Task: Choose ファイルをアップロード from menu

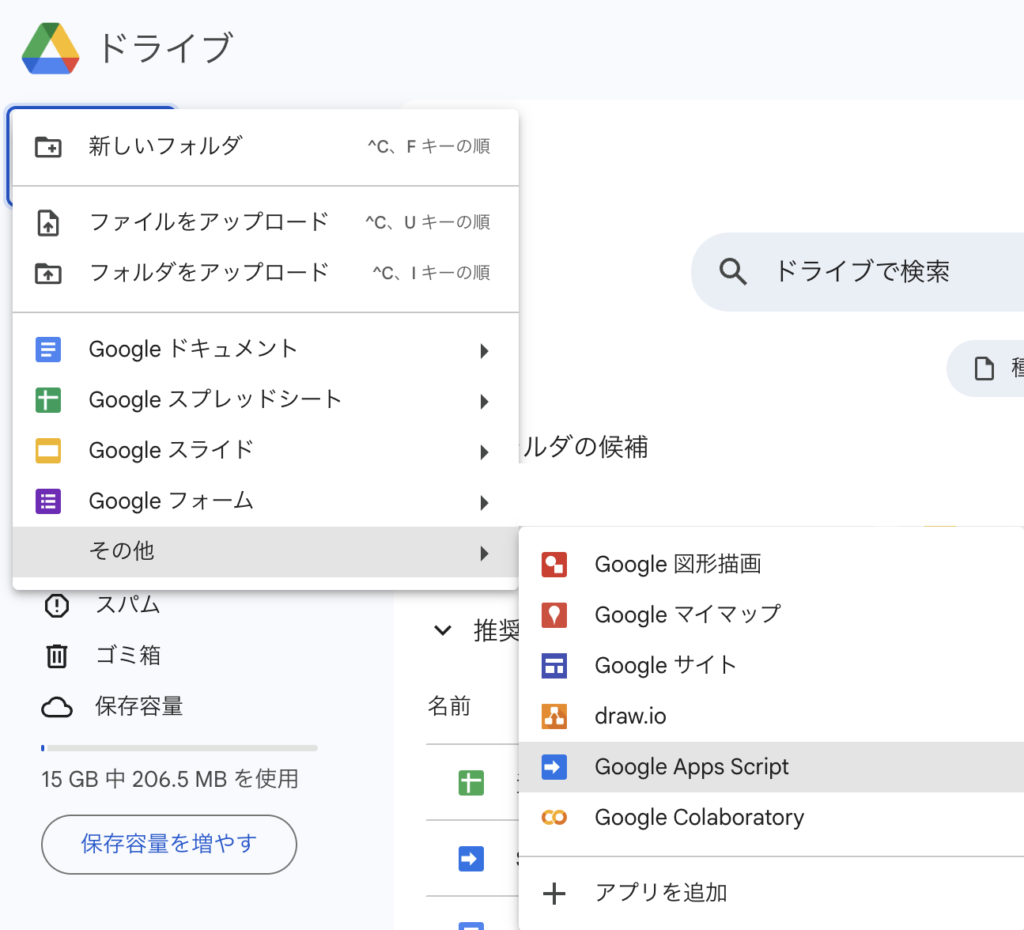Action: pos(265,222)
